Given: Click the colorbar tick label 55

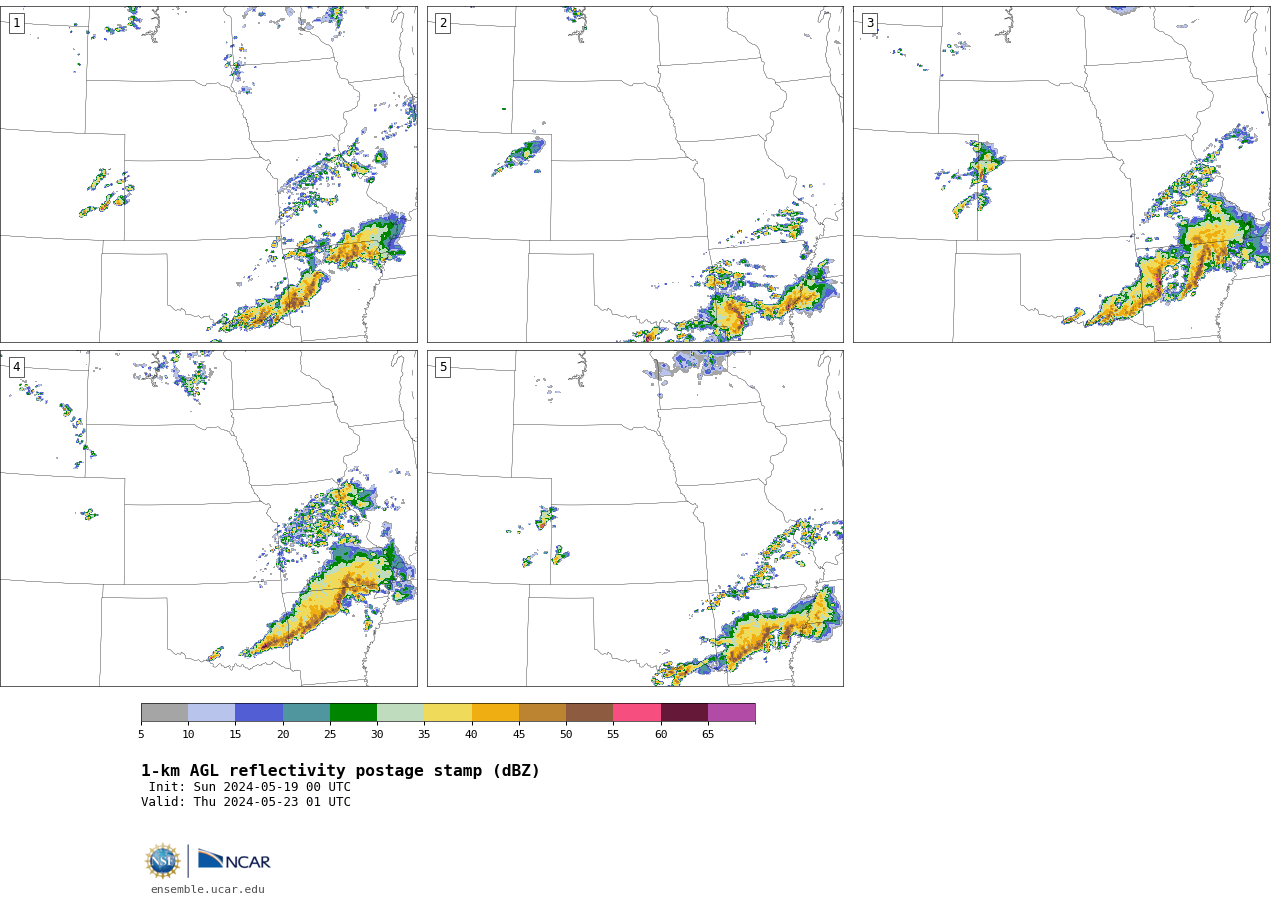Looking at the screenshot, I should pyautogui.click(x=613, y=735).
